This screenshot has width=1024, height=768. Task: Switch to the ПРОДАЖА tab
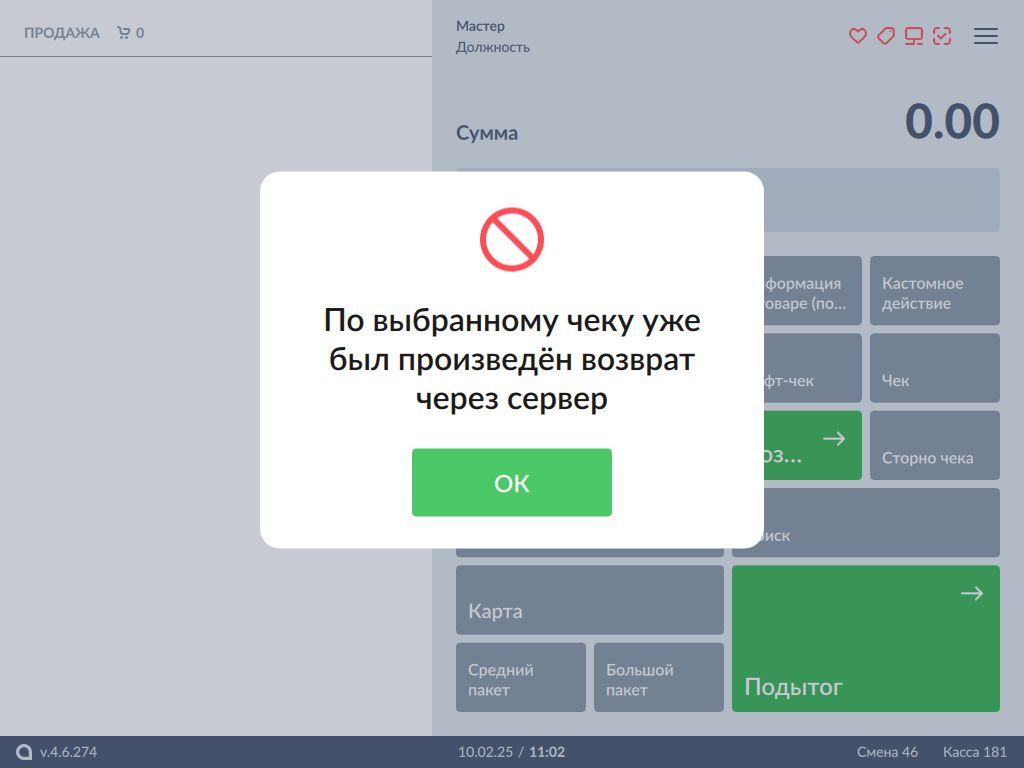coord(62,33)
